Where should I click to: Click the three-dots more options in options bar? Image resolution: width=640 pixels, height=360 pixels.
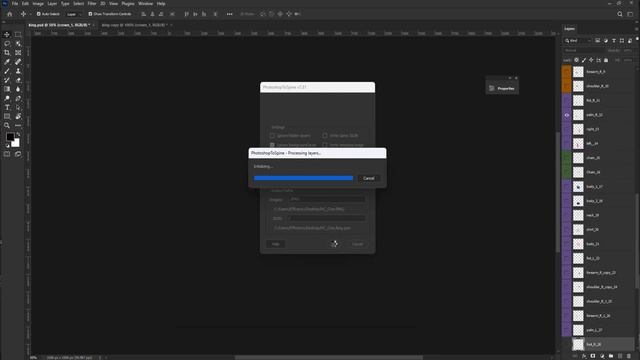point(229,14)
